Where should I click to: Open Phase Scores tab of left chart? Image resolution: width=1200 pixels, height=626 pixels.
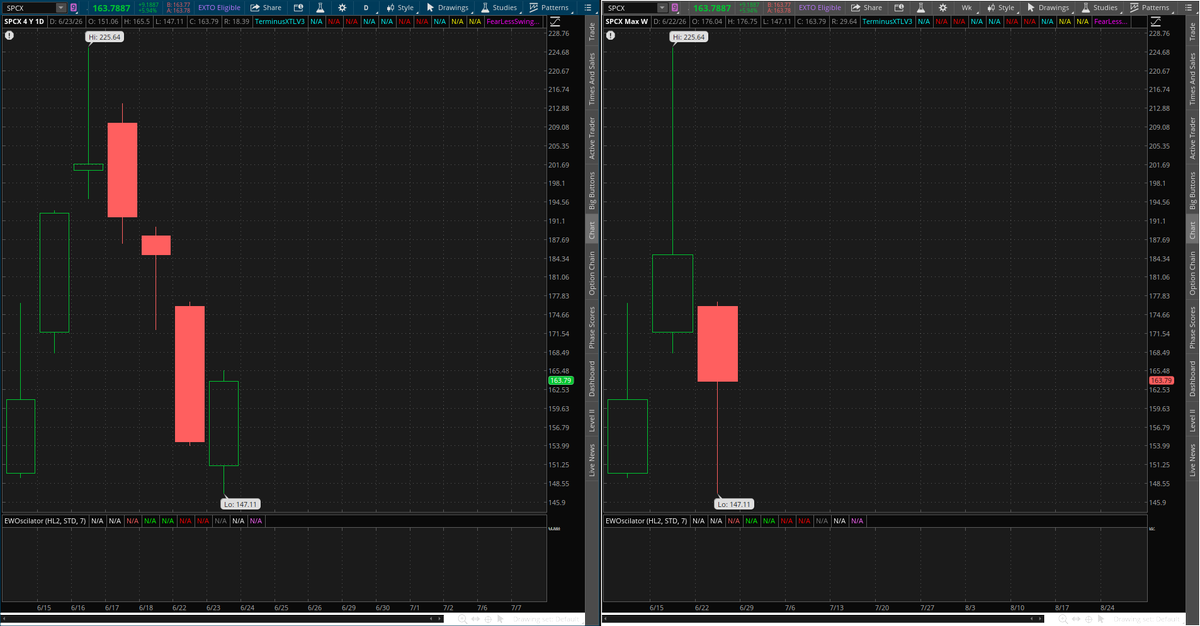(592, 327)
